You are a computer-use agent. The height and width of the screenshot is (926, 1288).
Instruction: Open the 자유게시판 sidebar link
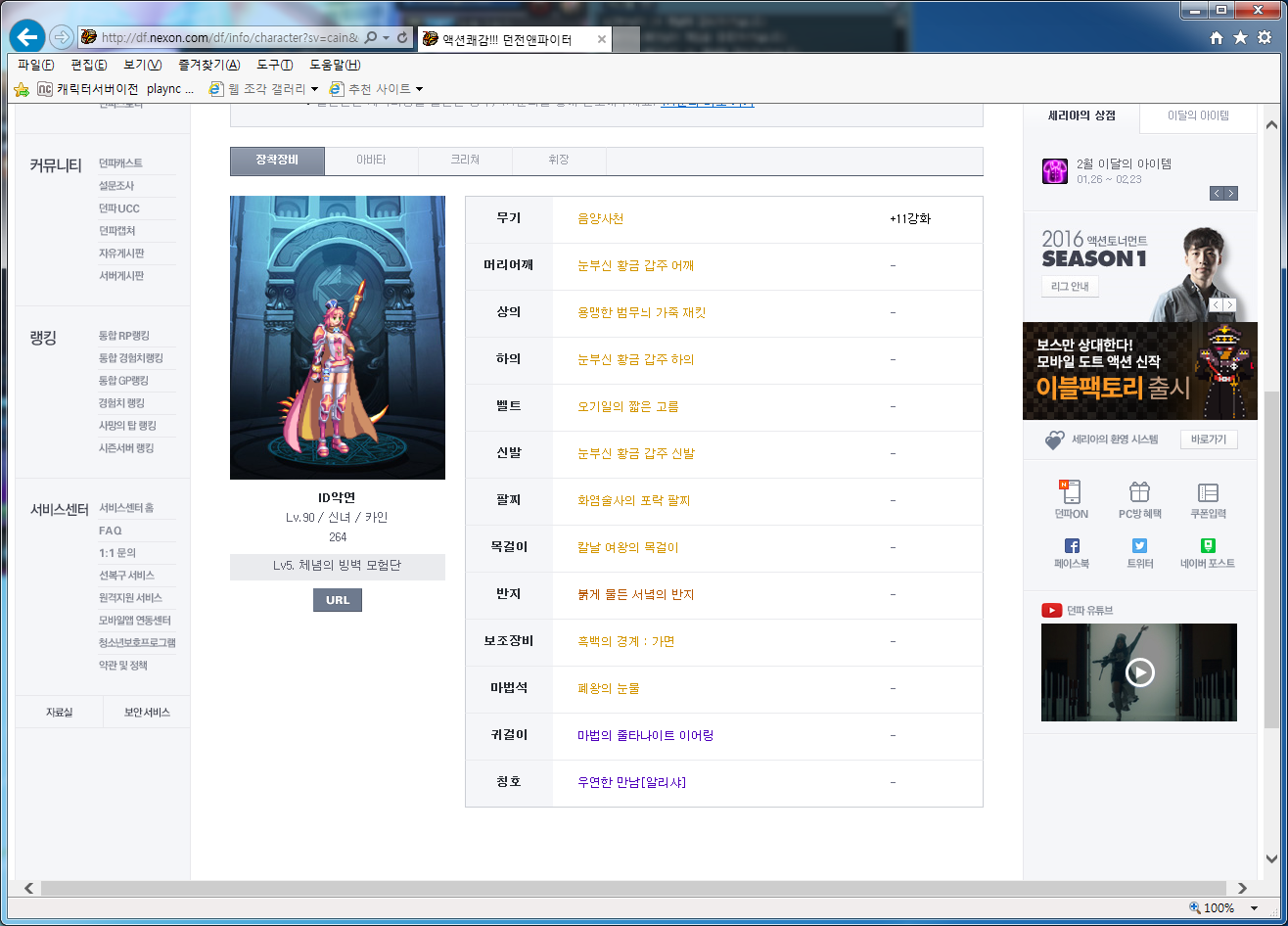click(121, 254)
